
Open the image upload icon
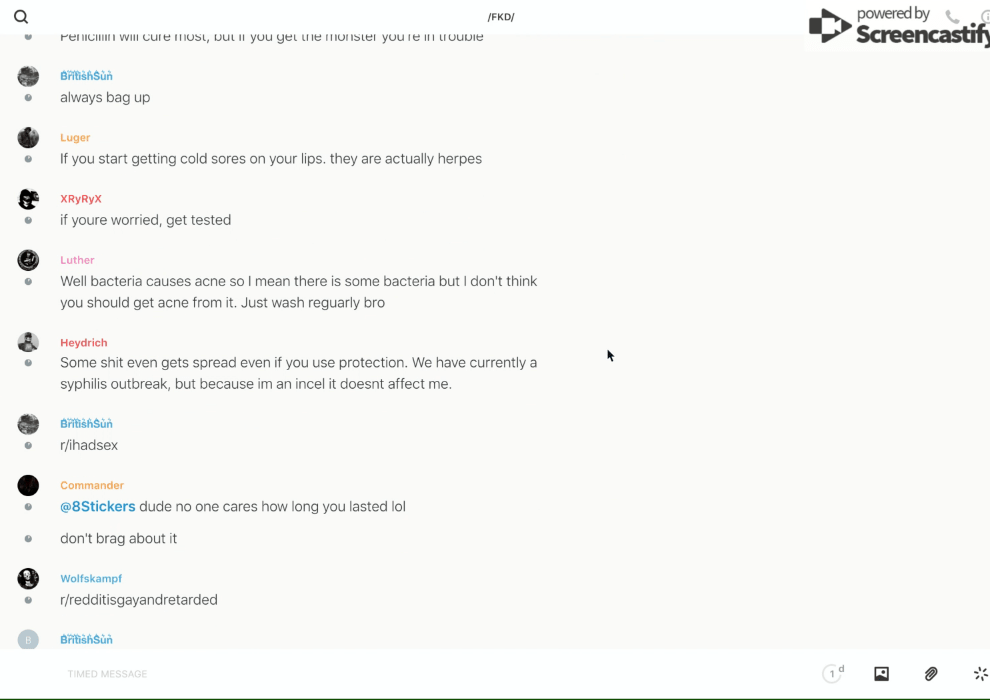click(x=881, y=674)
